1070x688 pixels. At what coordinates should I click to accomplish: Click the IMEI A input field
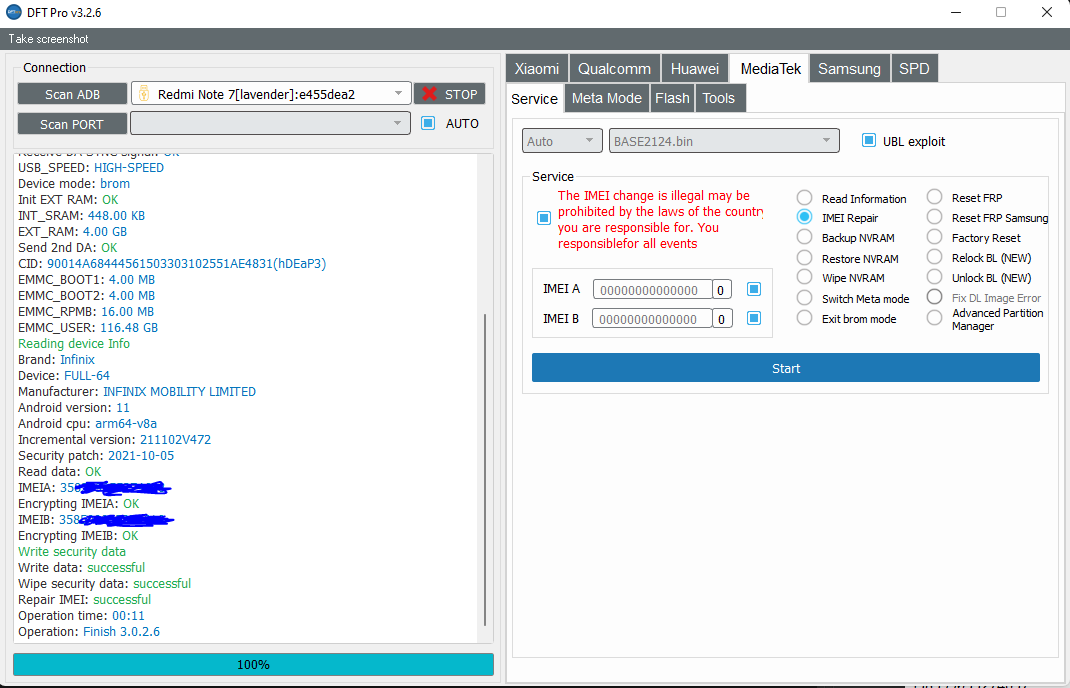click(x=652, y=290)
